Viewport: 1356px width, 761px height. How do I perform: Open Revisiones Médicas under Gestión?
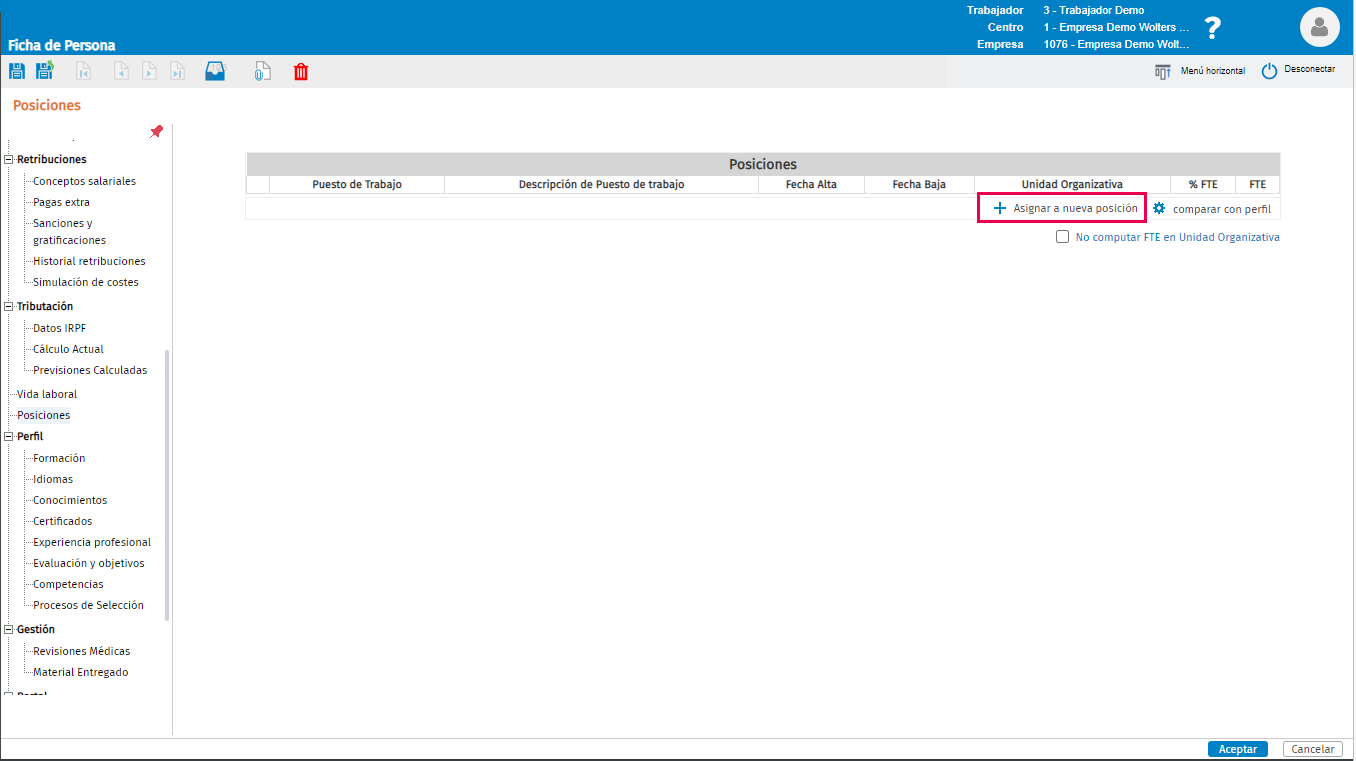(81, 651)
